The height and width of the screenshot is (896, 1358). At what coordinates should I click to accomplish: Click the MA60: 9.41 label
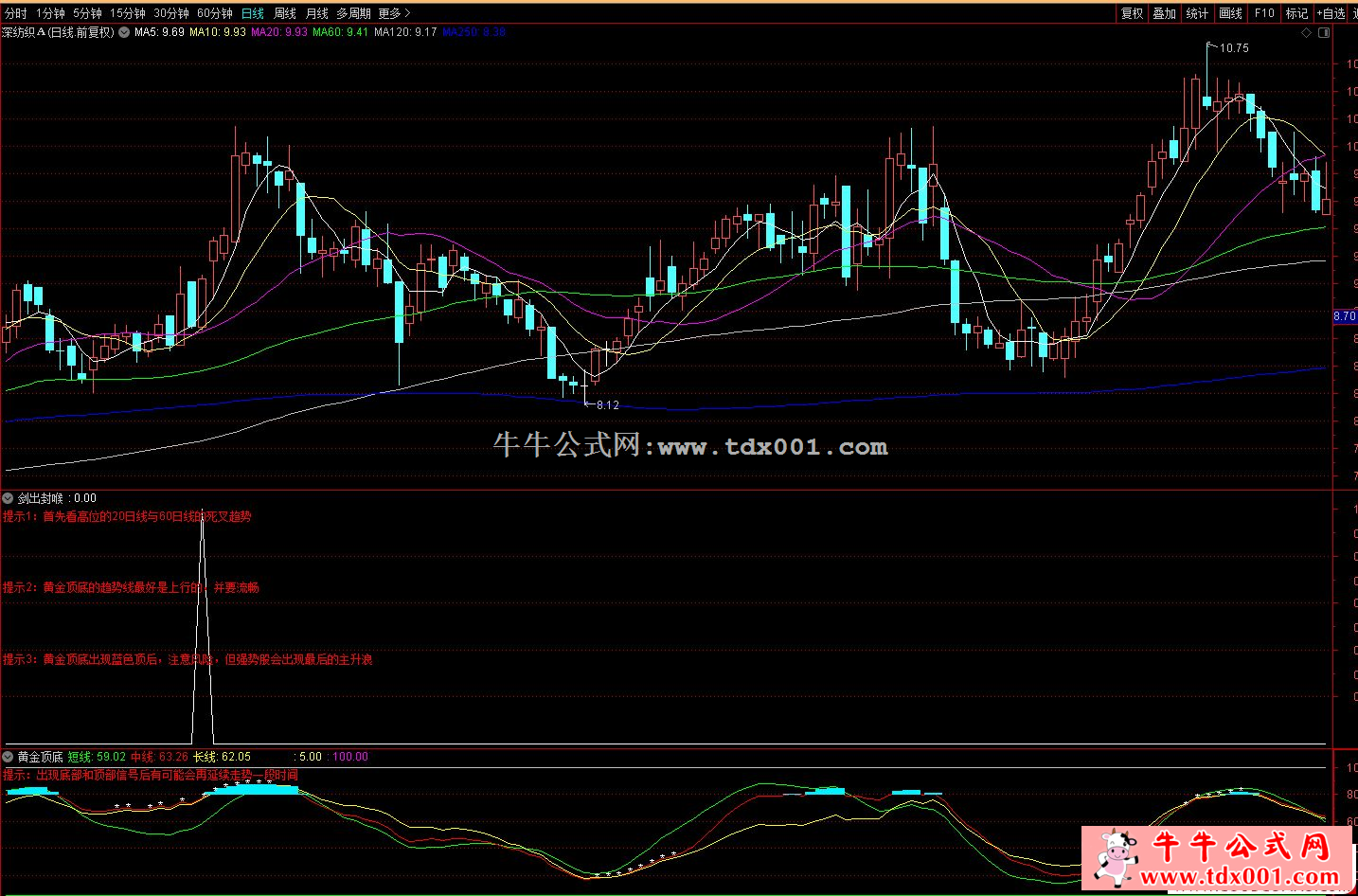click(340, 32)
